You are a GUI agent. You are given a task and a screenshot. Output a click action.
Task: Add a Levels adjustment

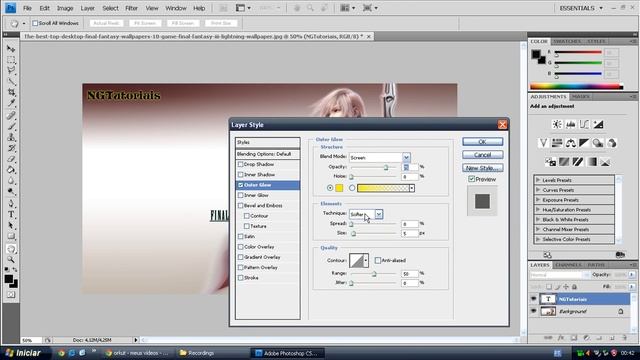pyautogui.click(x=571, y=124)
